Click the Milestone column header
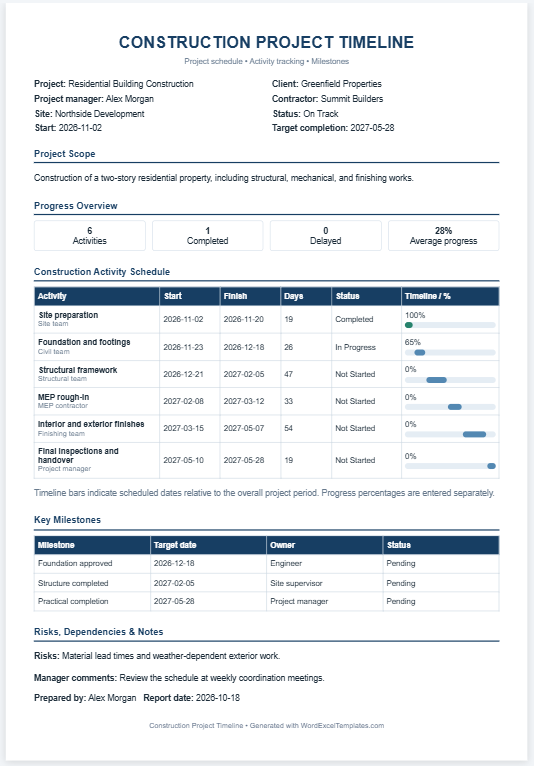The image size is (534, 766). (x=92, y=545)
